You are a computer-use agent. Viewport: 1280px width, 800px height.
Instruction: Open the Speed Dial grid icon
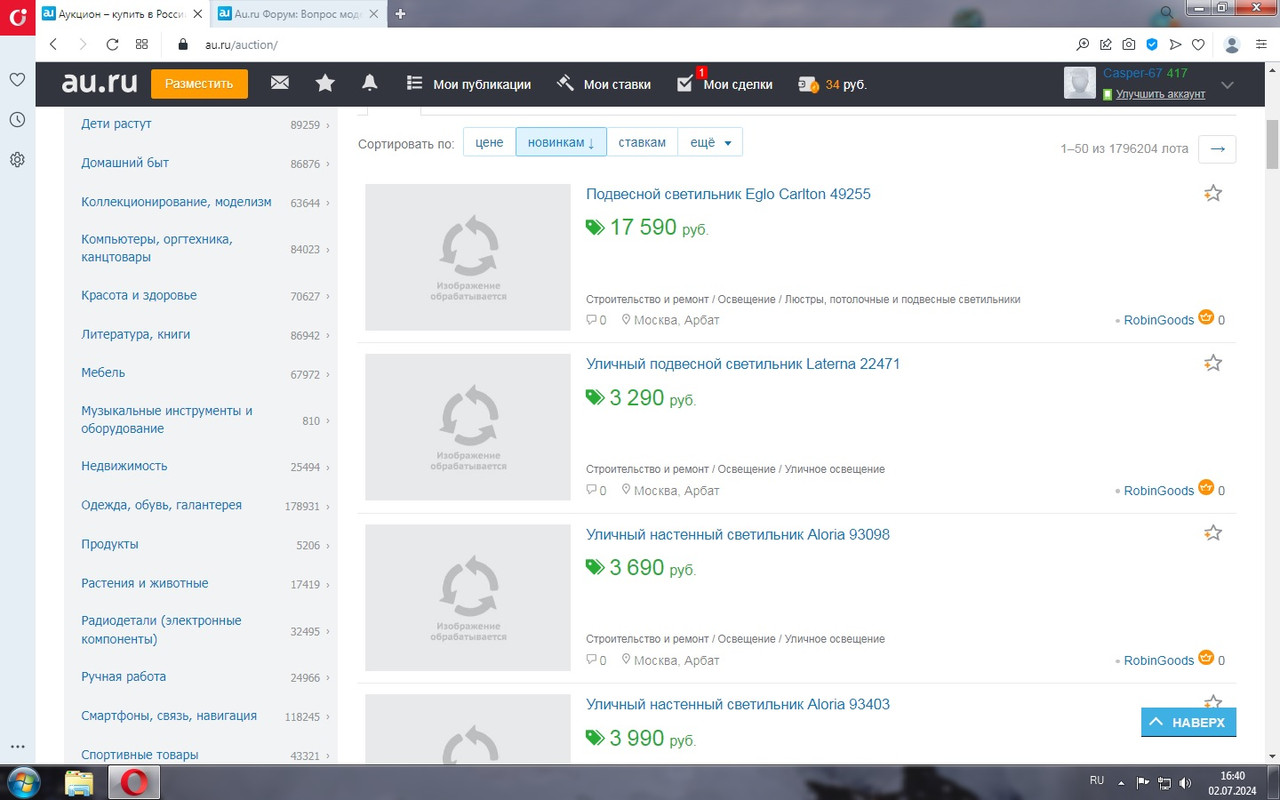coord(142,44)
